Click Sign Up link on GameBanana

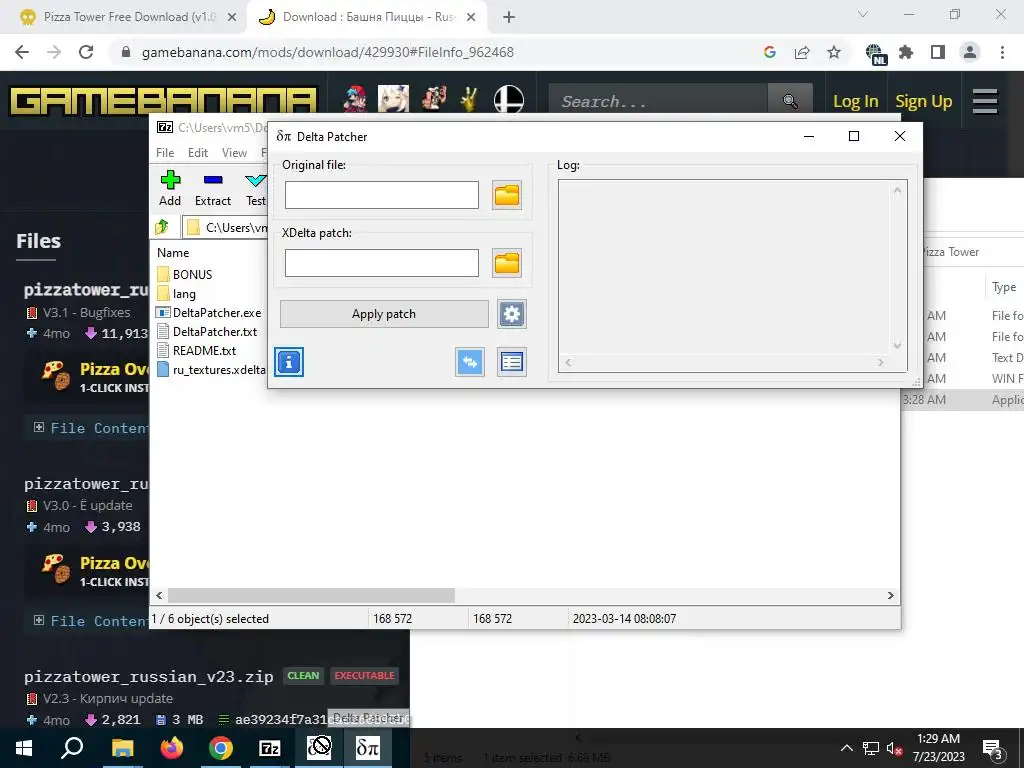[x=923, y=101]
